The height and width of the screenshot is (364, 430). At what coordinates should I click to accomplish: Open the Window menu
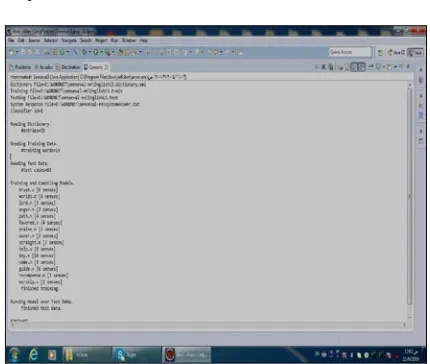click(x=129, y=40)
